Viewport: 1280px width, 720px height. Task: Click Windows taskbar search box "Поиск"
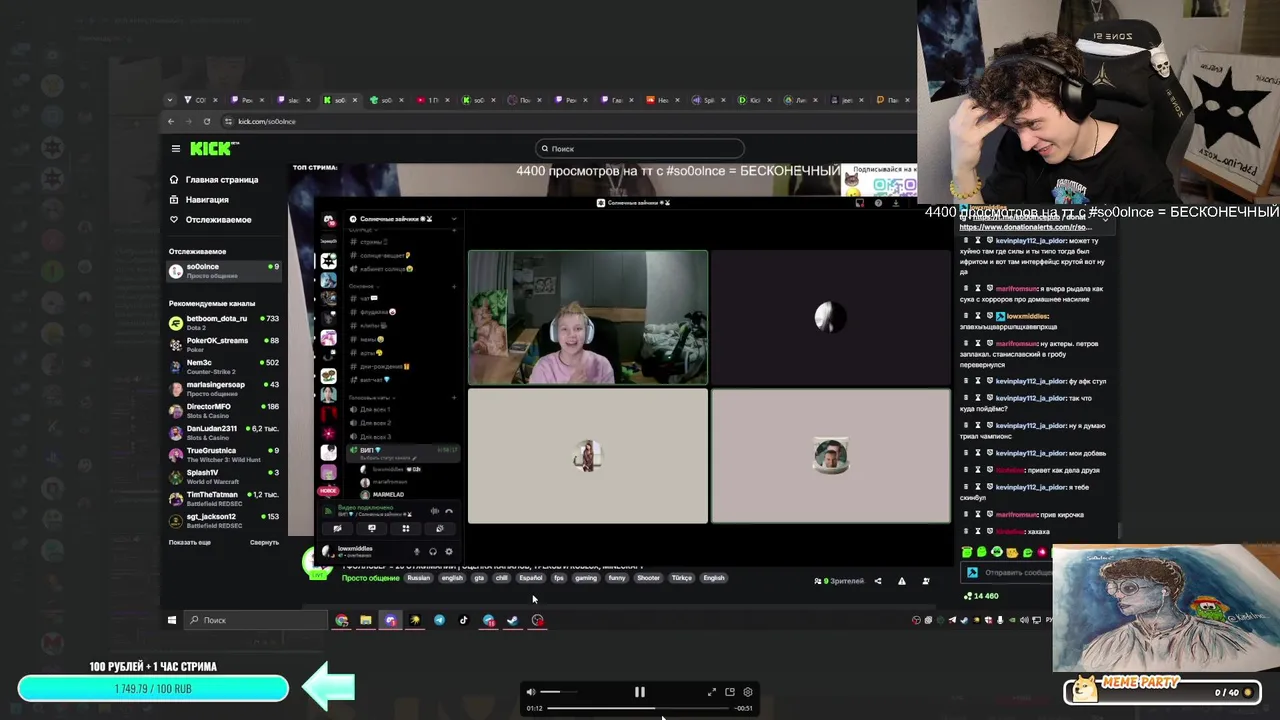pos(256,620)
